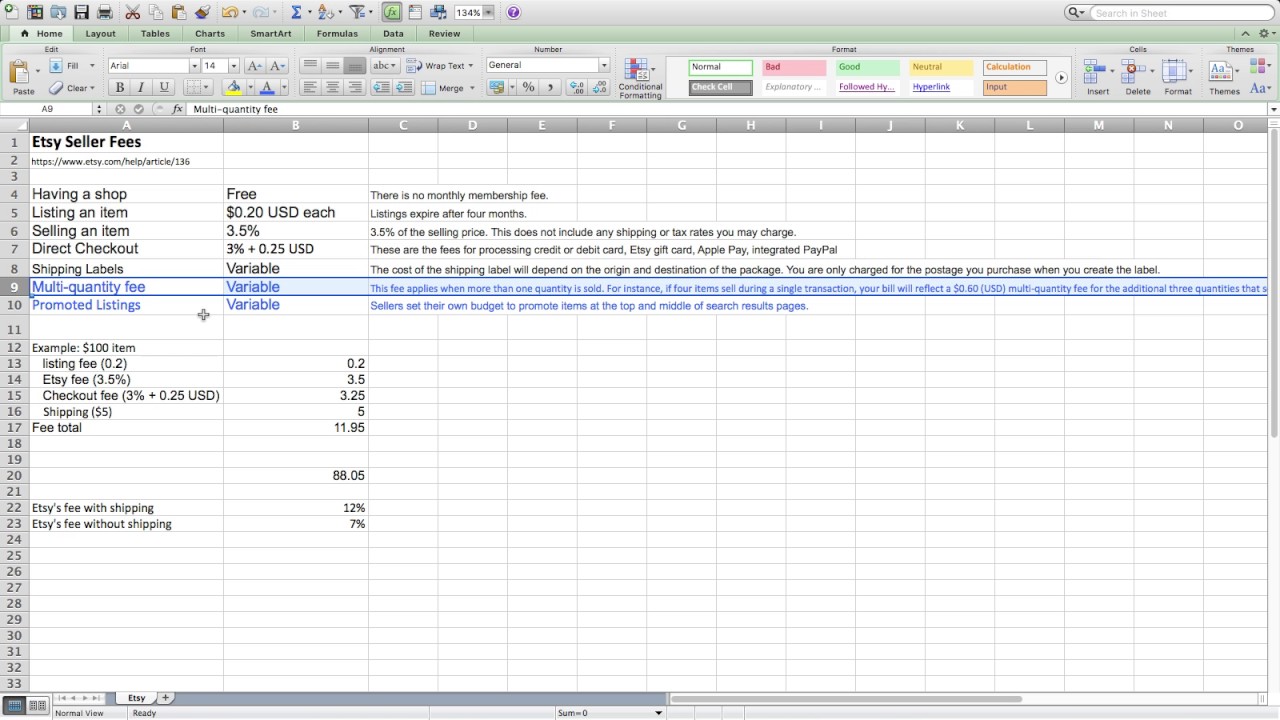Screen dimensions: 1280x720
Task: Click the Name Box showing A9
Action: pyautogui.click(x=48, y=109)
